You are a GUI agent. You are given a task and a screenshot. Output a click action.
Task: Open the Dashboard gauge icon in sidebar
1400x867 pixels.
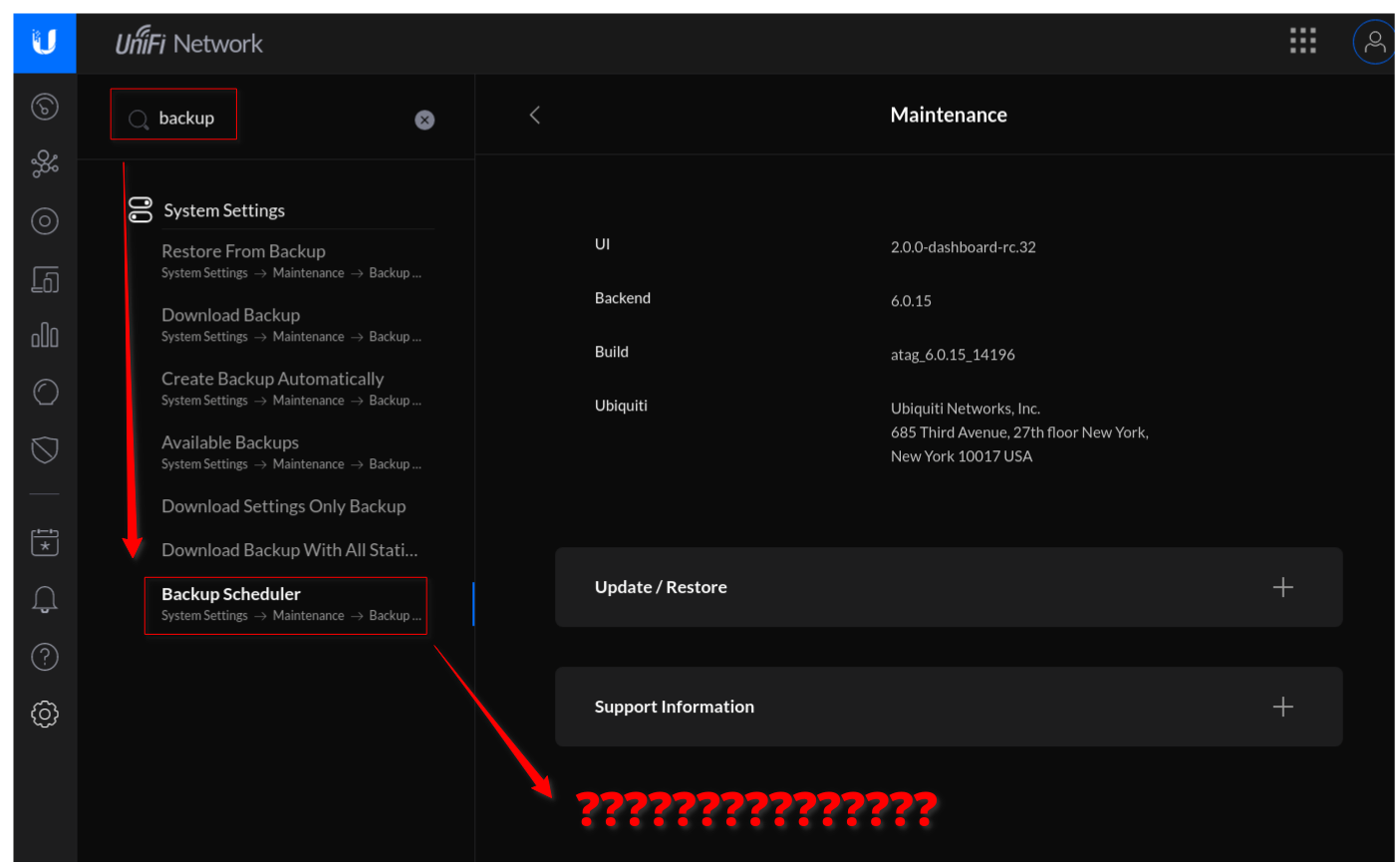tap(45, 107)
